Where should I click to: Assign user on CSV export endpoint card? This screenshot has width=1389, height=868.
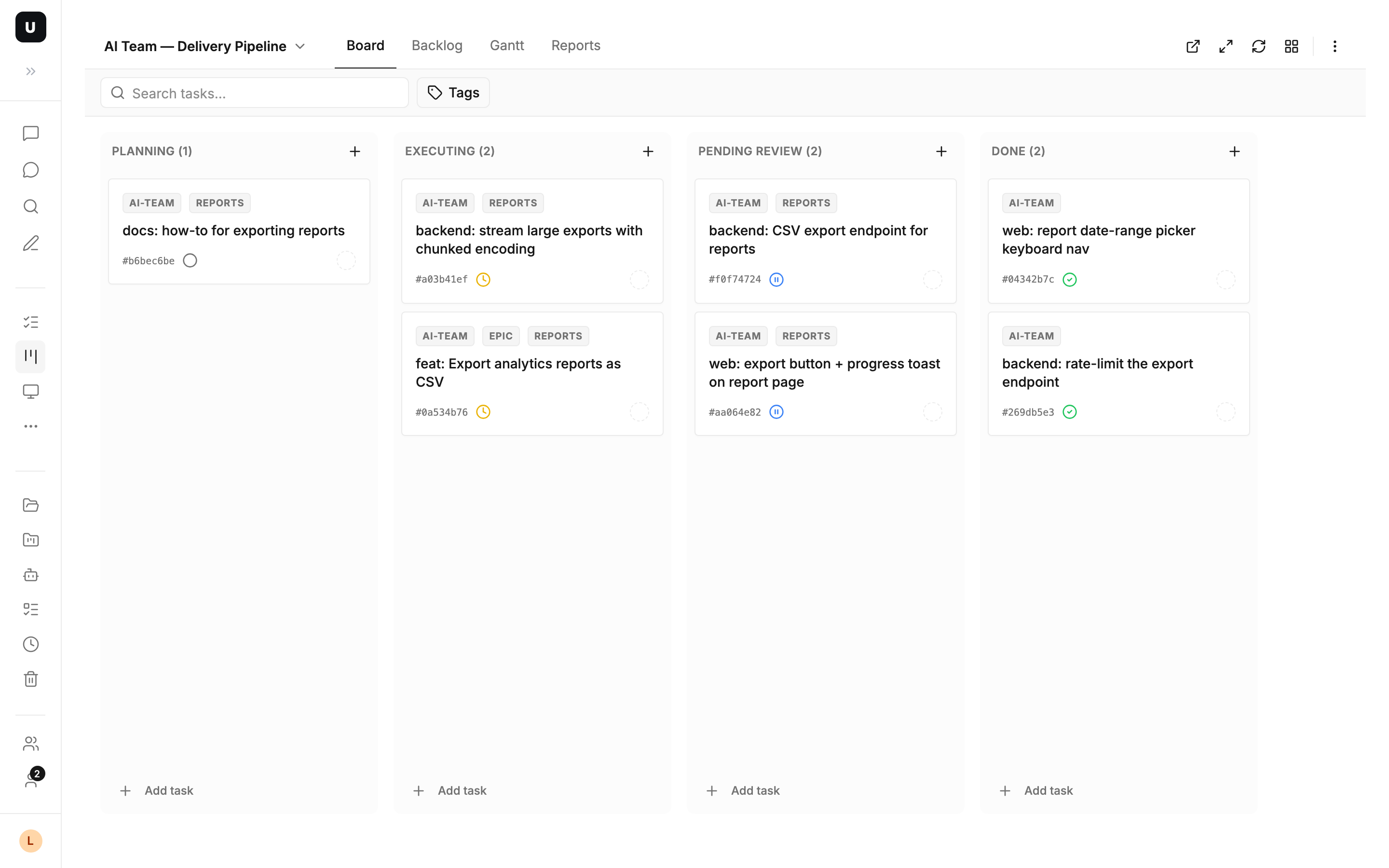[x=933, y=280]
